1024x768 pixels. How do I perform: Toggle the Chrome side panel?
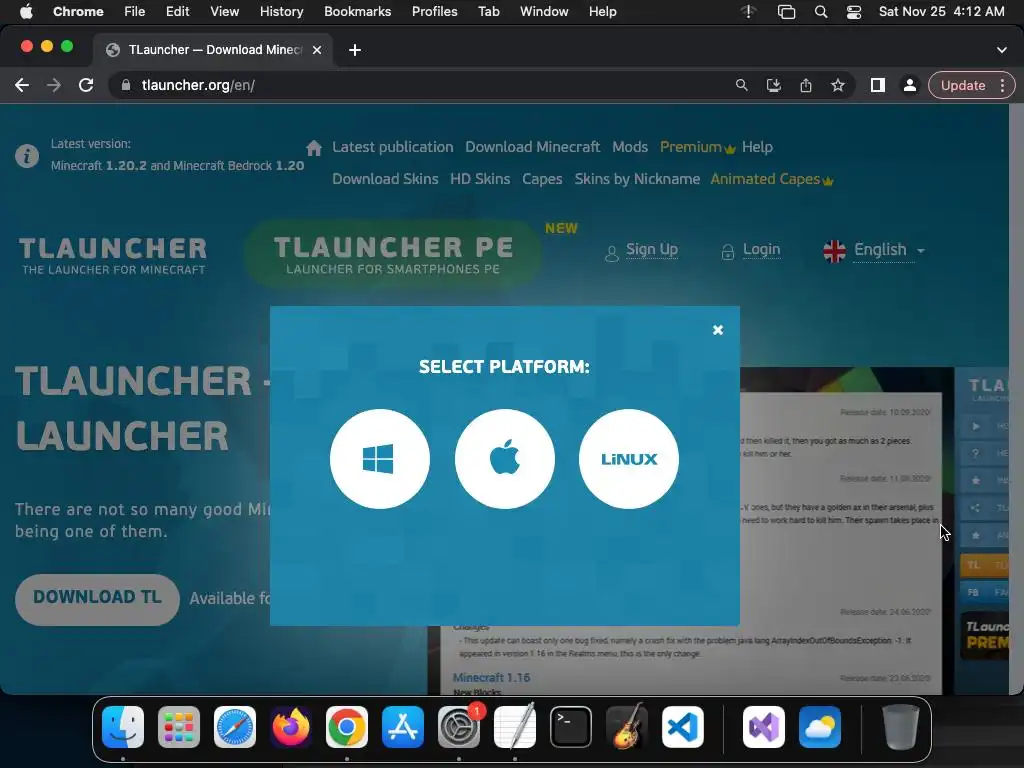pos(878,86)
